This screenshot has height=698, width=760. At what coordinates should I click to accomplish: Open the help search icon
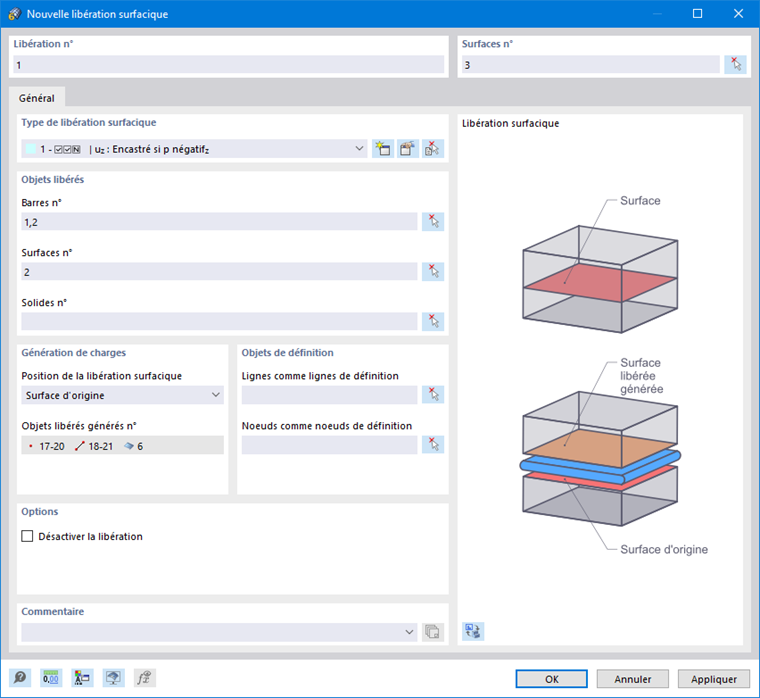pyautogui.click(x=20, y=678)
